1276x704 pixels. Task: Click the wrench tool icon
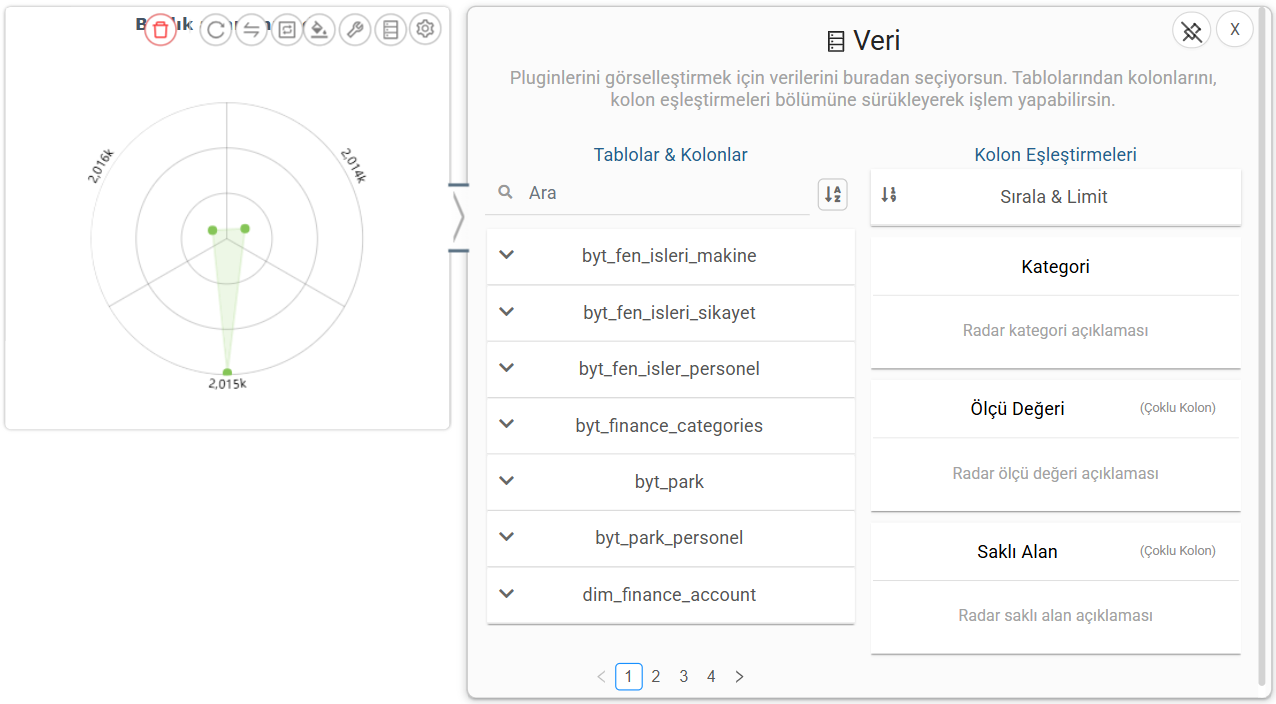354,30
